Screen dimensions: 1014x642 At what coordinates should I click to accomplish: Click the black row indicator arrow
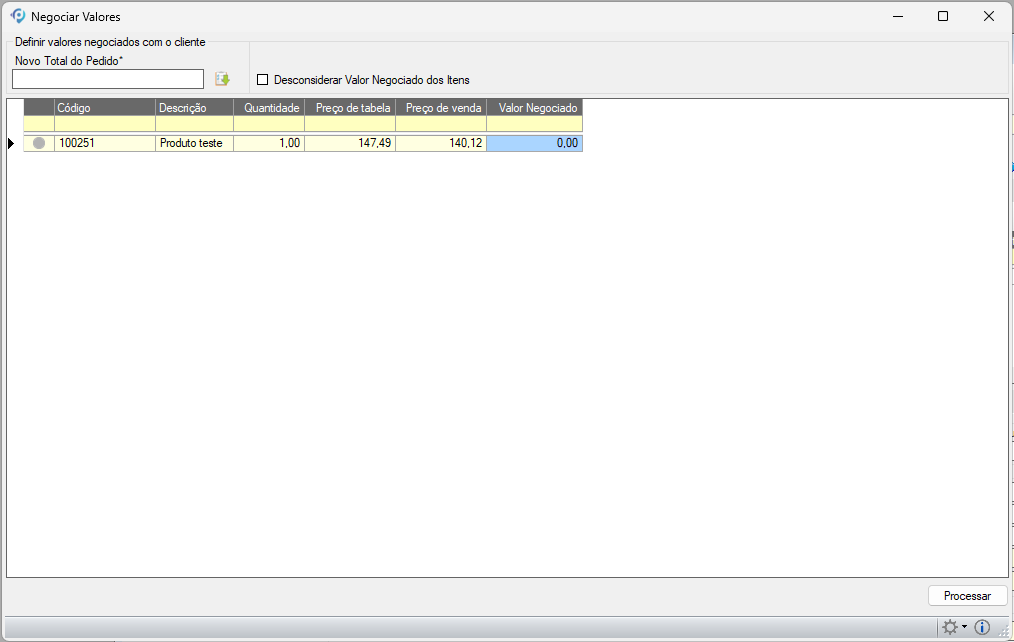pos(11,143)
